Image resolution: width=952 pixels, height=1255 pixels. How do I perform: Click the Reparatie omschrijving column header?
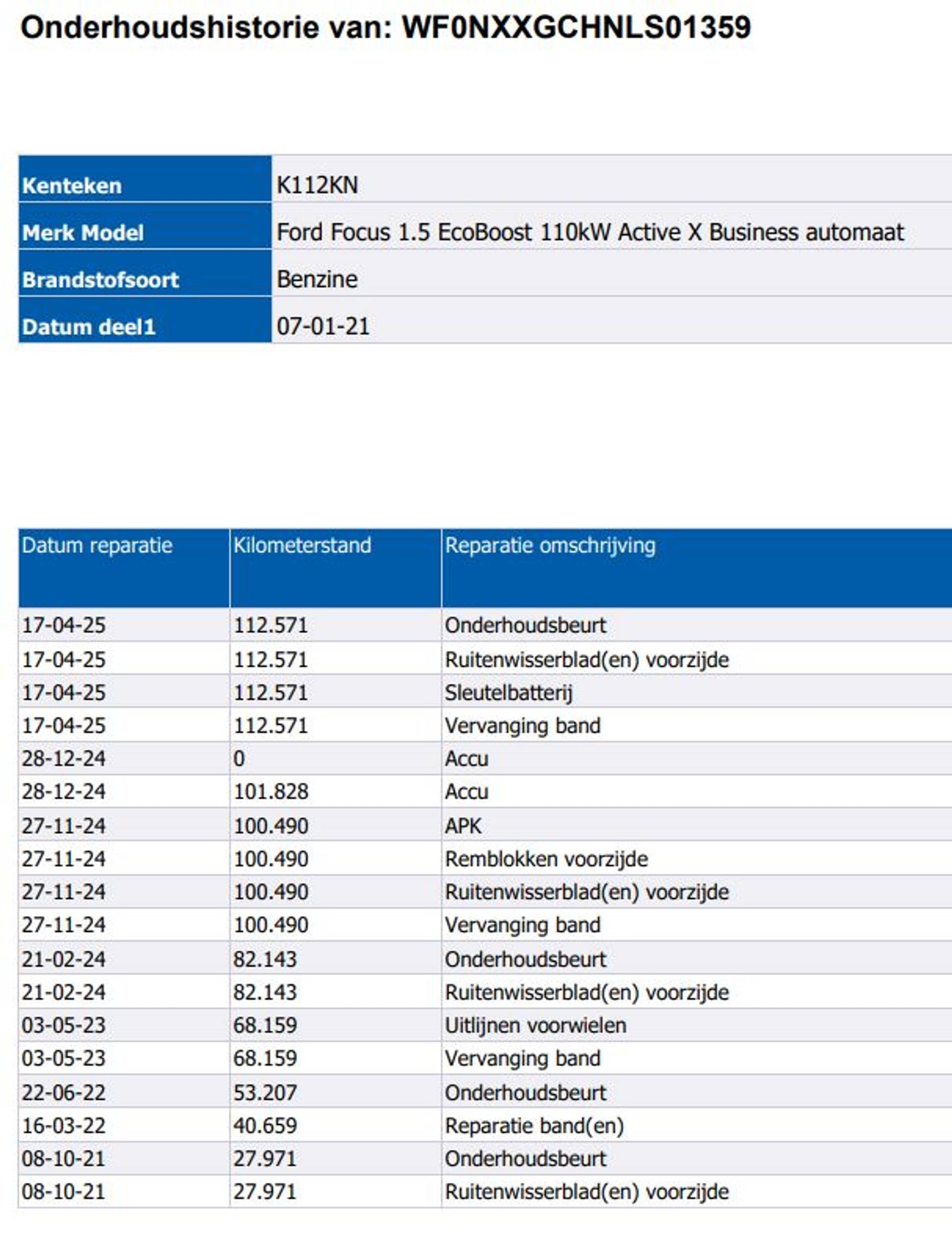pos(550,545)
